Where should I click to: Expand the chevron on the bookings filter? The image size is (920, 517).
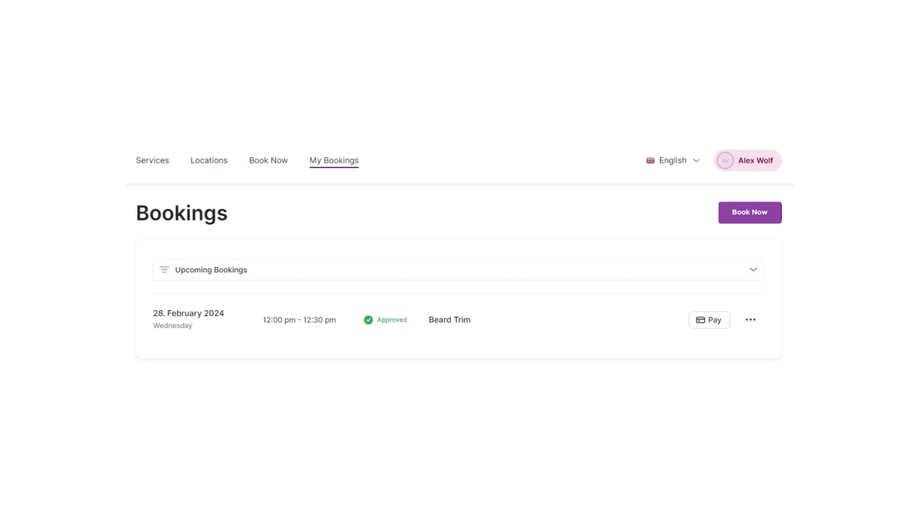click(753, 270)
